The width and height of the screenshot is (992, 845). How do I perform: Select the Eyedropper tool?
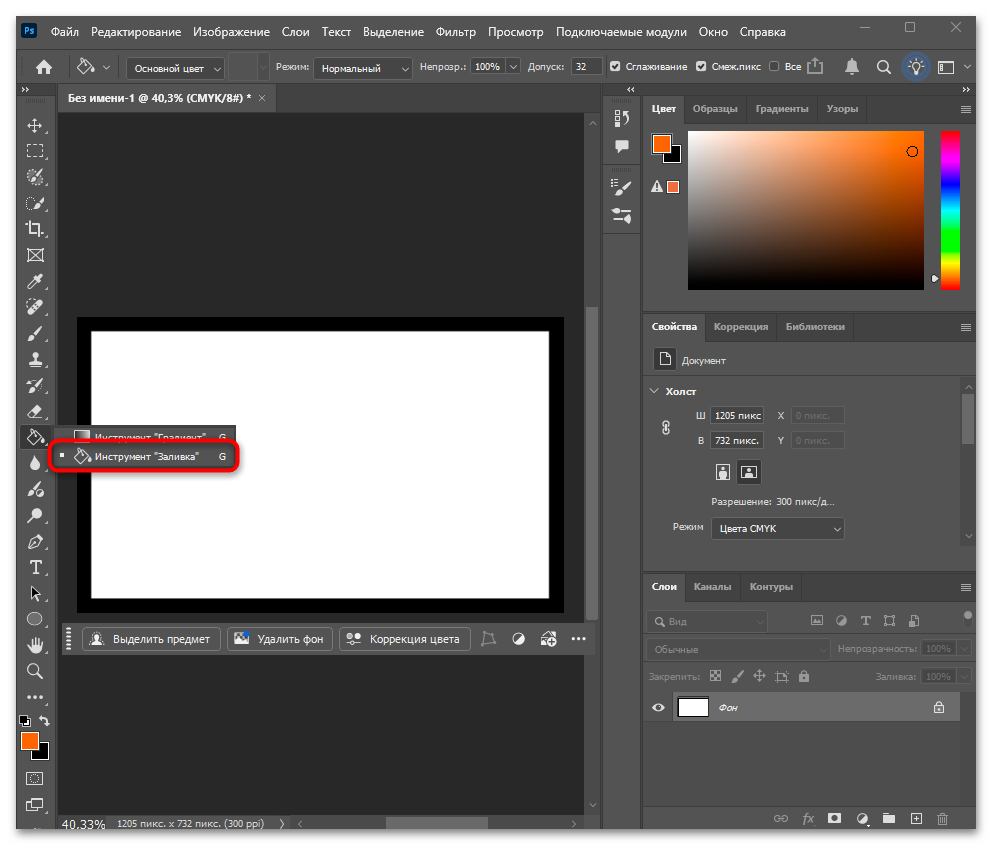[x=35, y=281]
